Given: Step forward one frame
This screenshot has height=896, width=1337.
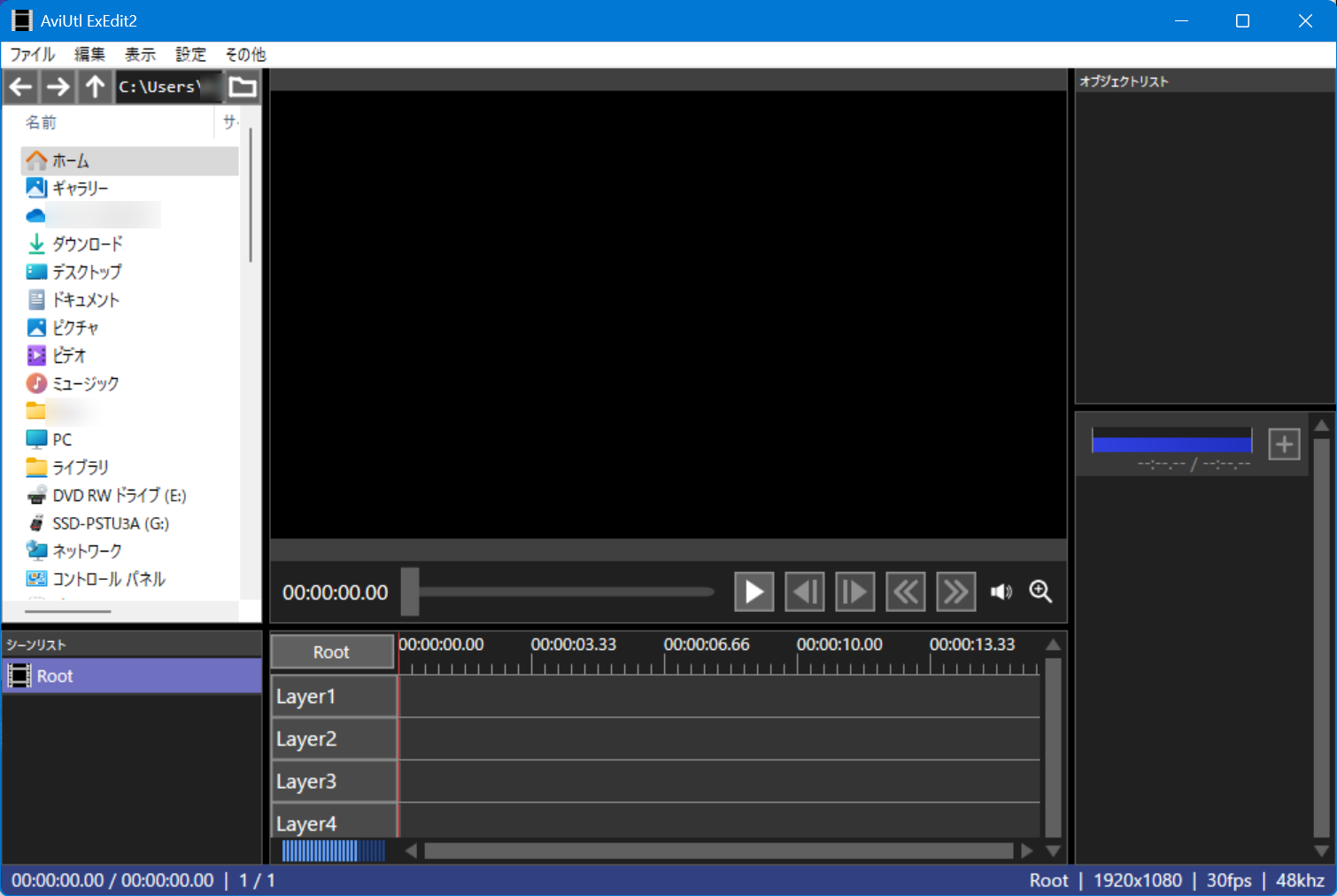Looking at the screenshot, I should click(854, 591).
